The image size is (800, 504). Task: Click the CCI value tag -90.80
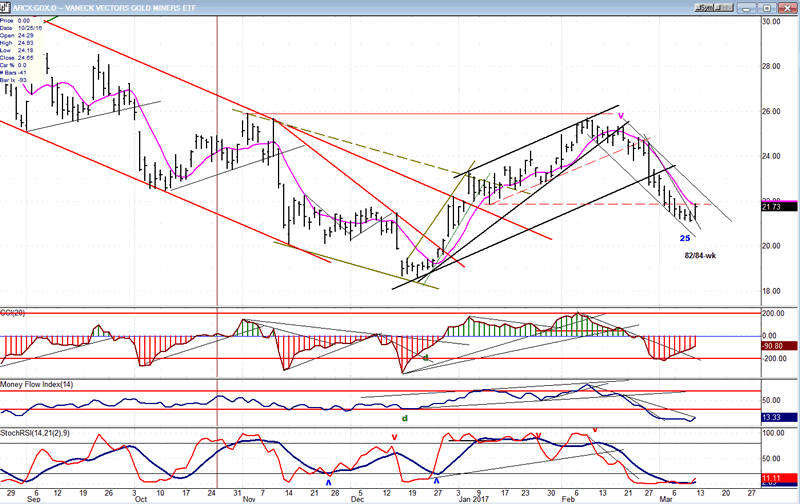776,346
